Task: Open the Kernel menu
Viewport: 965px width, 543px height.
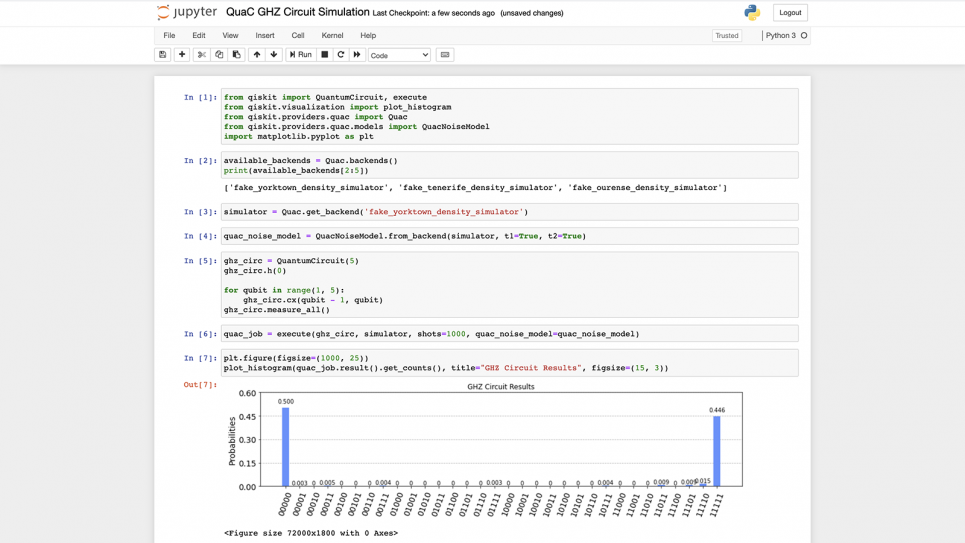Action: click(332, 35)
